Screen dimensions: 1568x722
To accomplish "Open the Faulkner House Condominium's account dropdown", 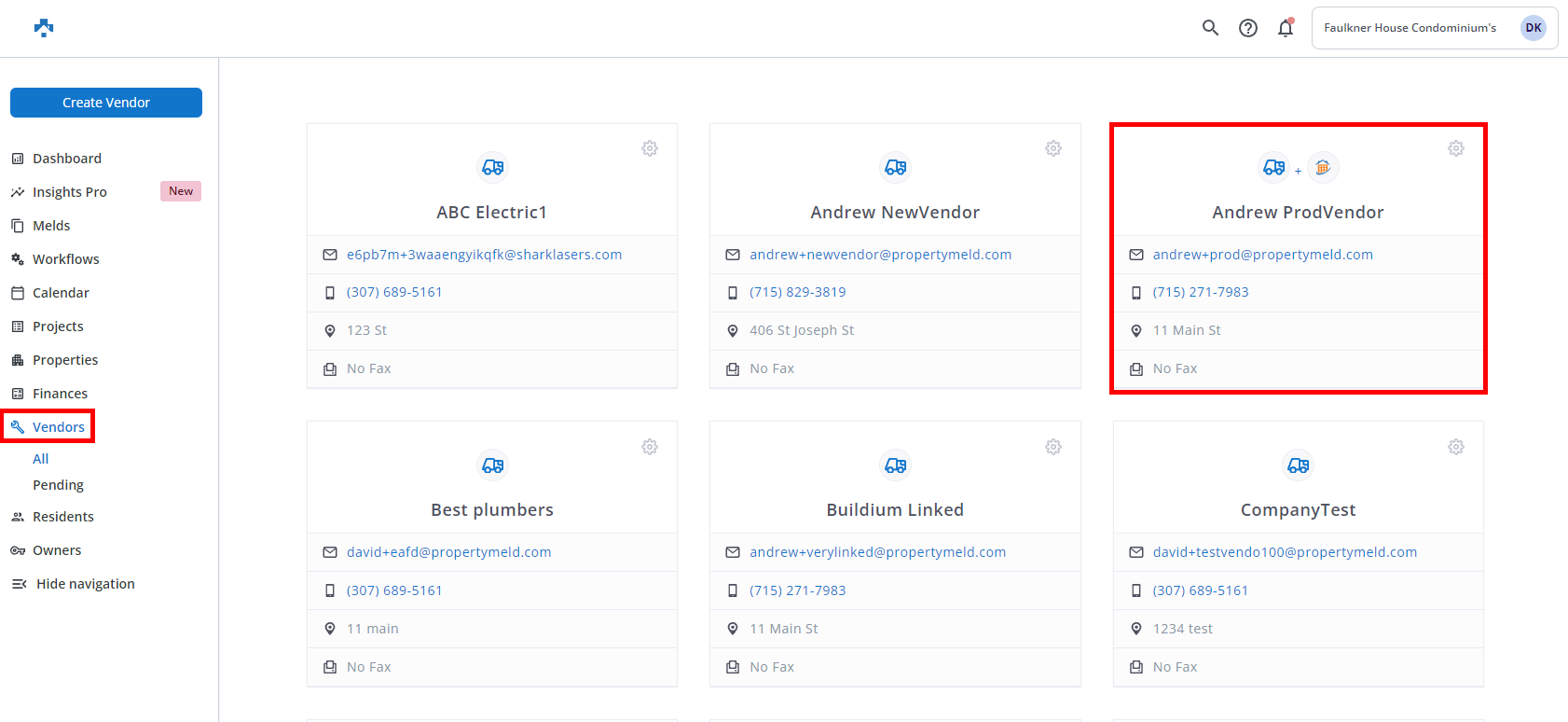I will (1410, 28).
